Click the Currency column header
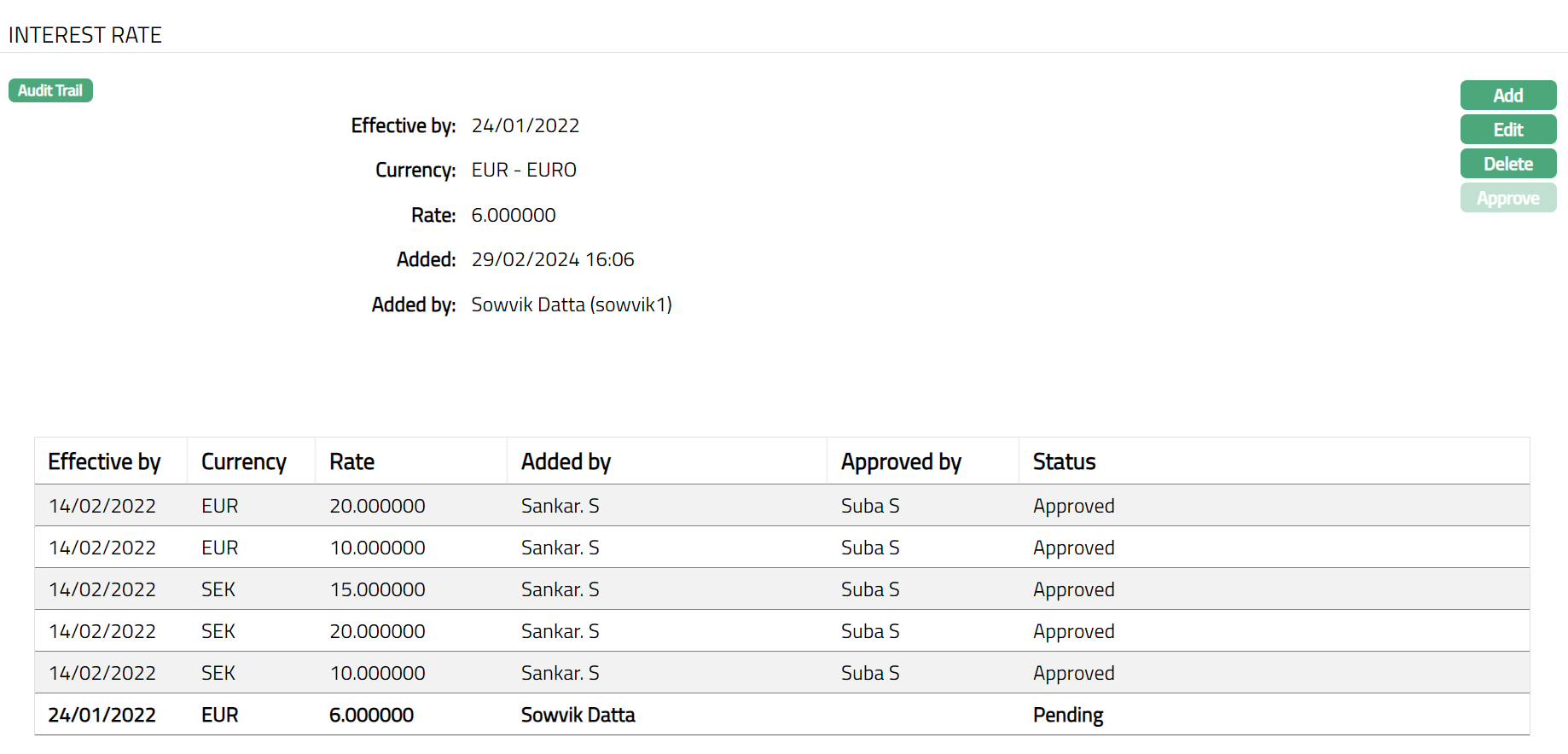The height and width of the screenshot is (754, 1568). click(x=243, y=461)
